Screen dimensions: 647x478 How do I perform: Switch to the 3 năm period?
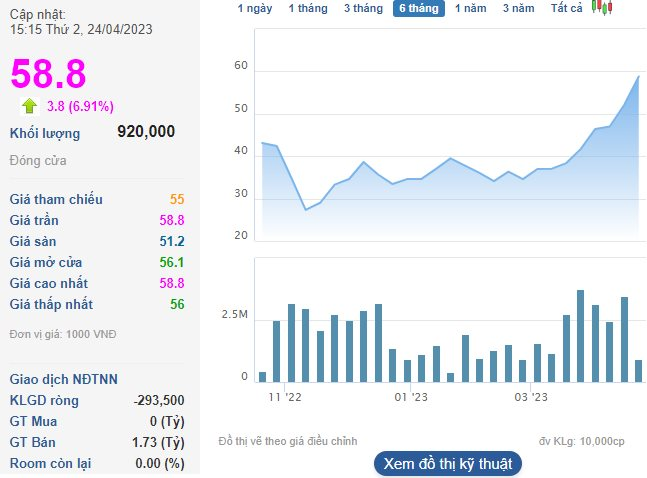518,8
